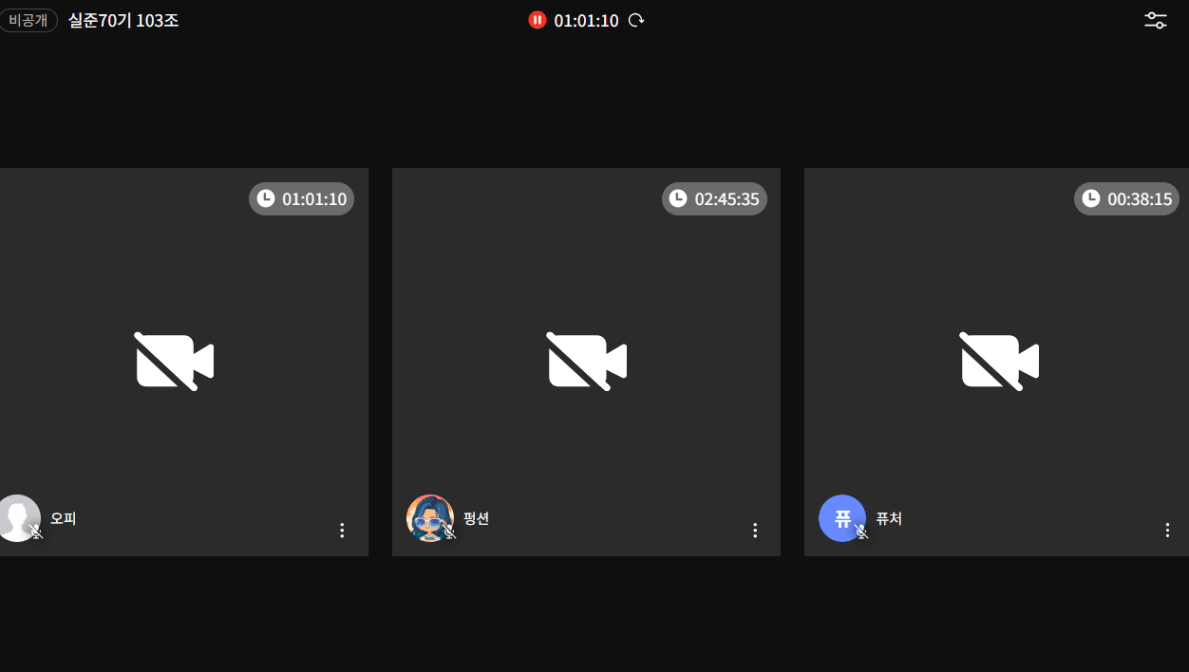Open more options for 오피
This screenshot has height=672, width=1189.
point(342,530)
